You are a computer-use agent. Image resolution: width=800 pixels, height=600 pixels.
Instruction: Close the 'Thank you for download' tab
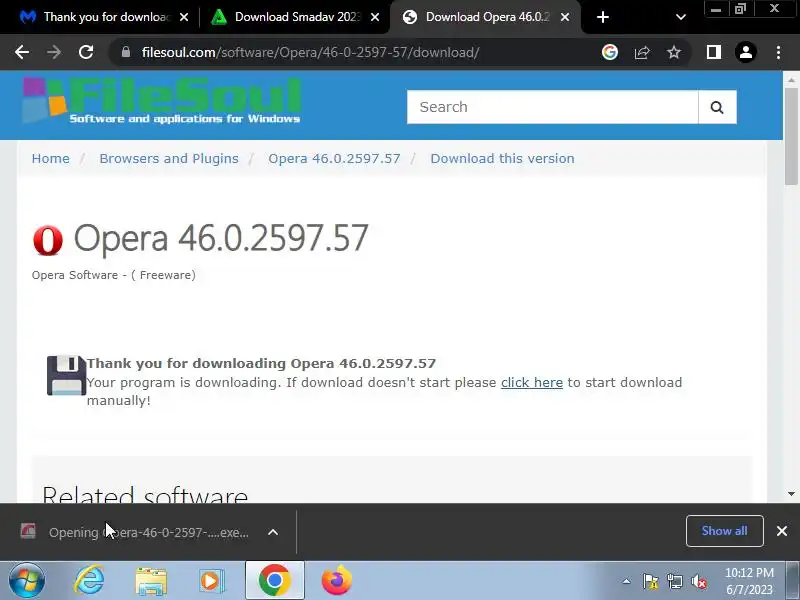pyautogui.click(x=184, y=17)
